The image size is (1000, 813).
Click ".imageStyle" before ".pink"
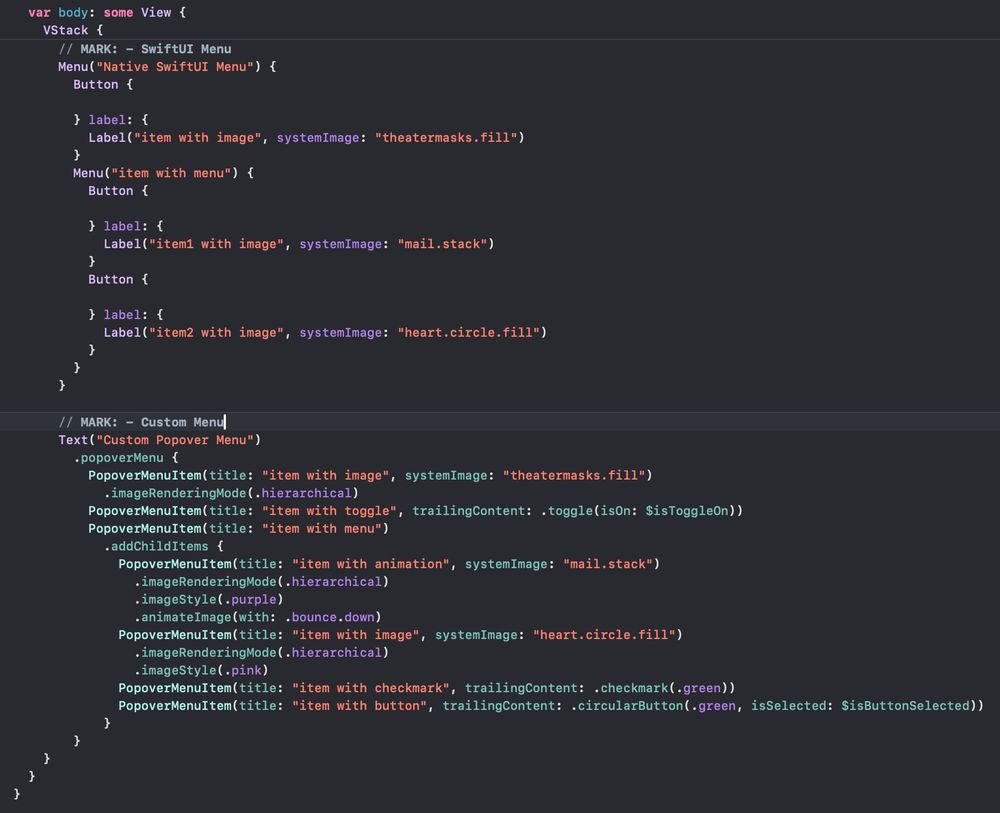pos(175,671)
